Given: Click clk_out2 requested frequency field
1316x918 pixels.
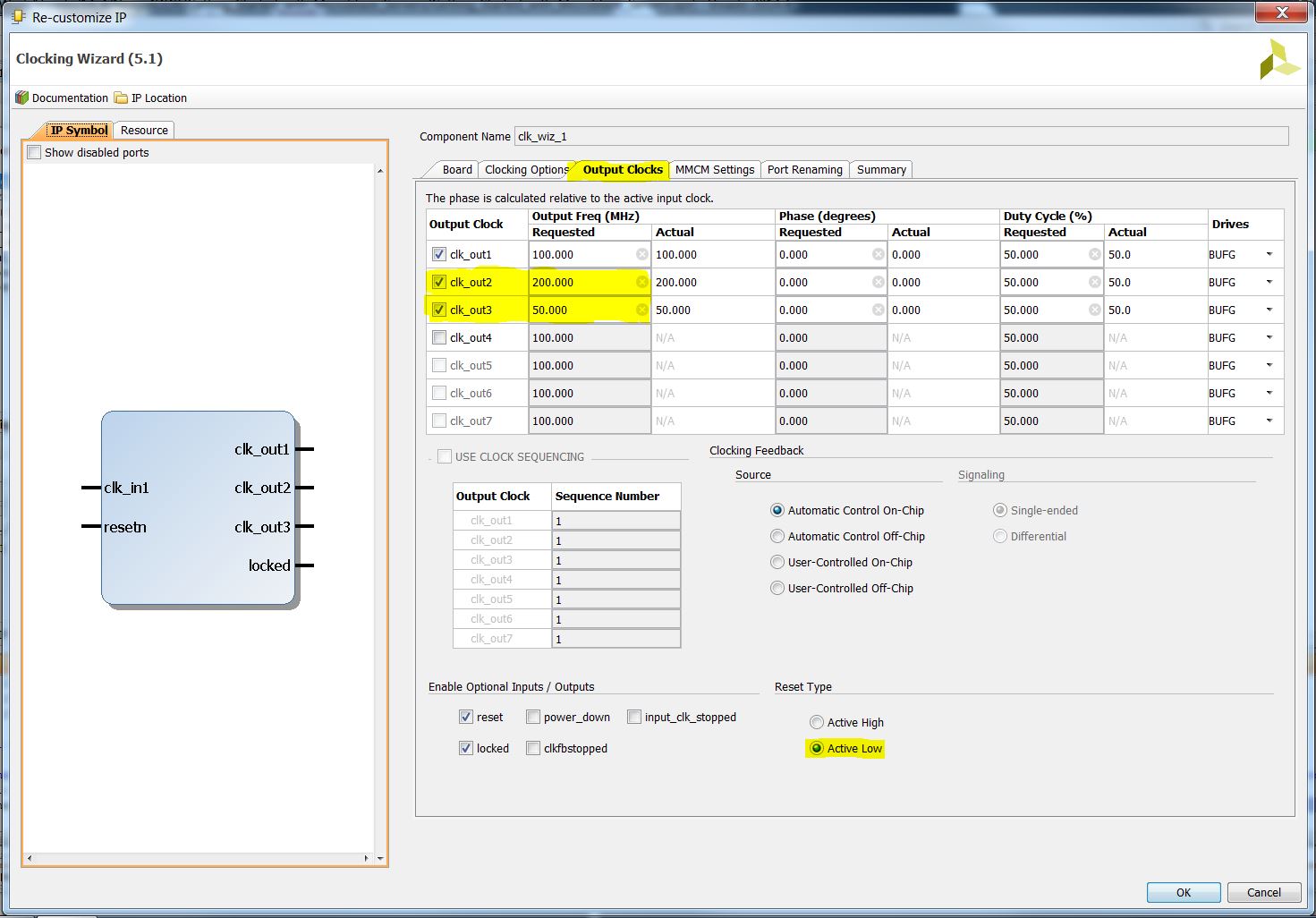Looking at the screenshot, I should (590, 282).
